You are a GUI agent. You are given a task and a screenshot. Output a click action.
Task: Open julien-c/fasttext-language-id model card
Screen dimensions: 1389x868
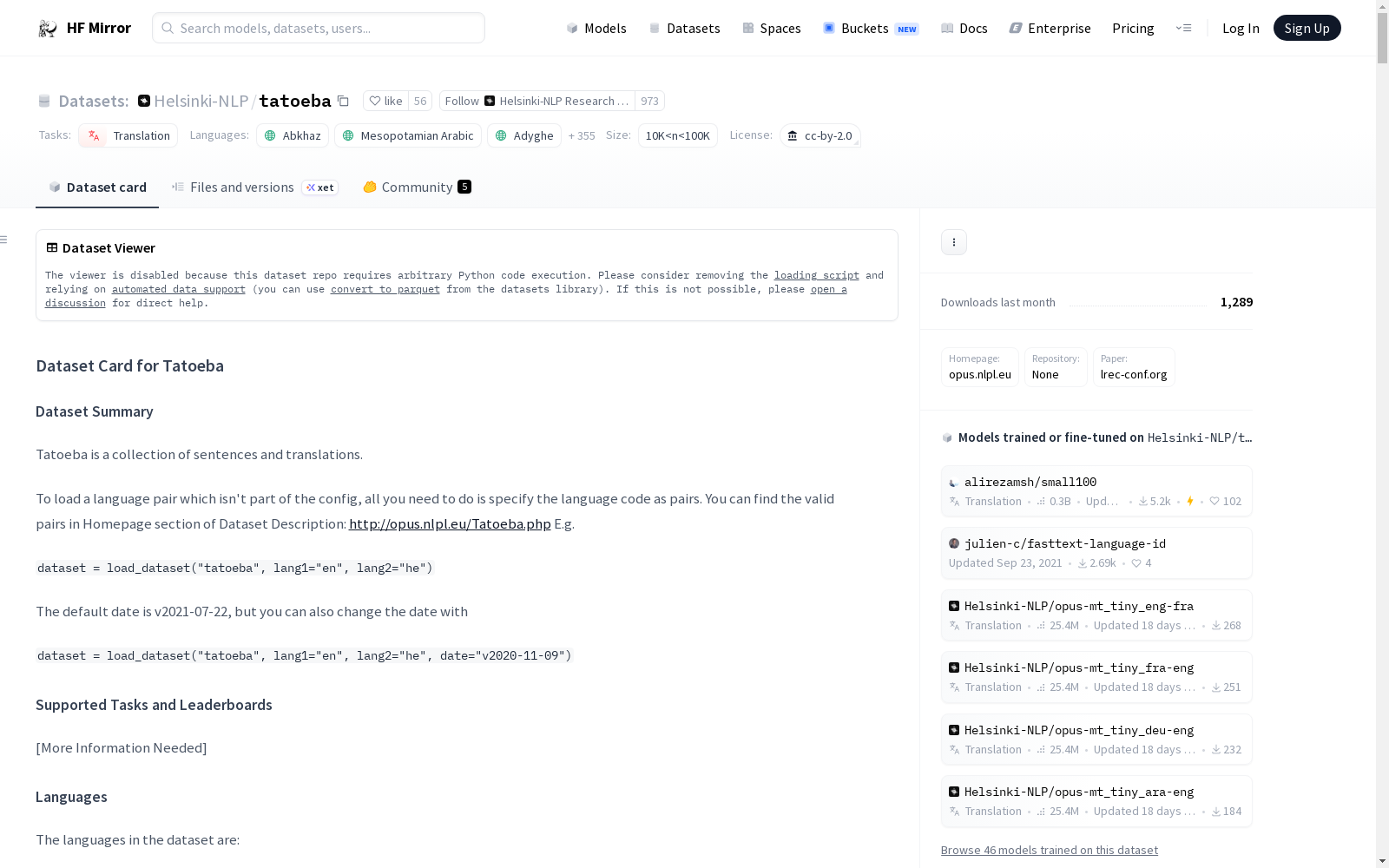coord(1096,554)
